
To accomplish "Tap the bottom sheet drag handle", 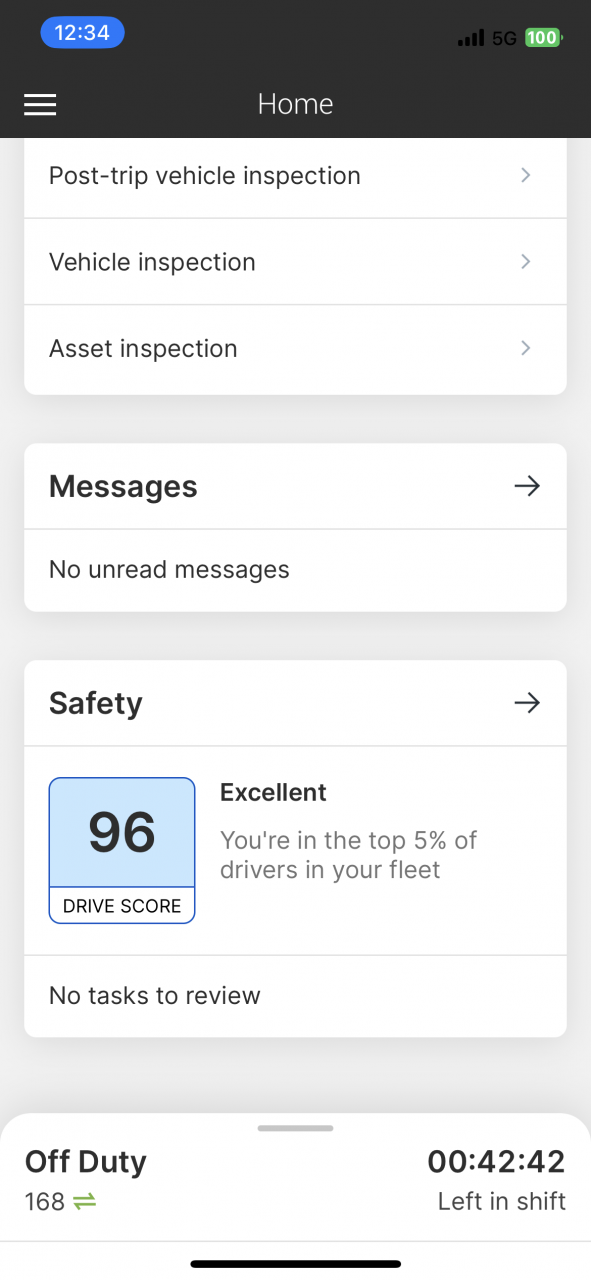I will pos(295,1128).
